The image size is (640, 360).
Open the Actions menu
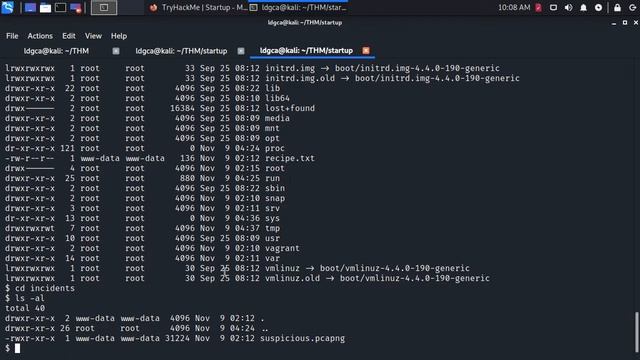click(40, 36)
